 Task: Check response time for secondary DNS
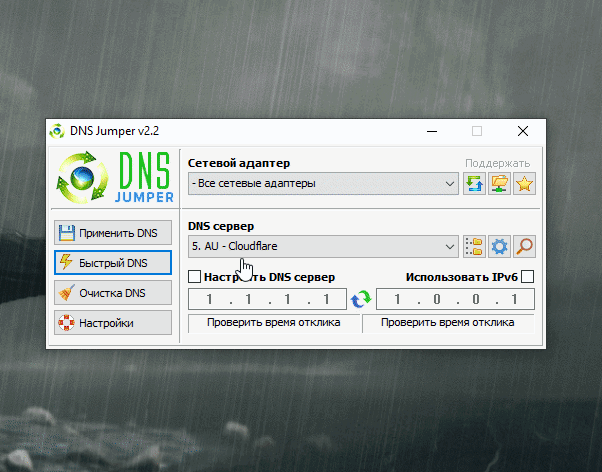(448, 323)
